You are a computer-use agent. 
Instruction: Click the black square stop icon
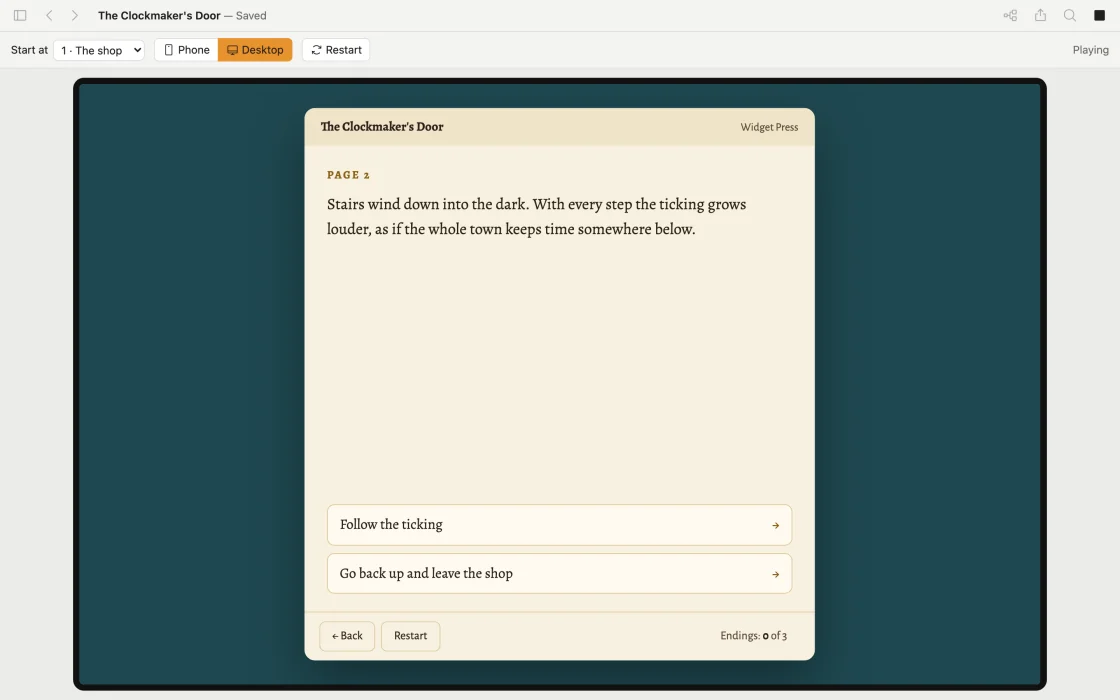pos(1099,15)
